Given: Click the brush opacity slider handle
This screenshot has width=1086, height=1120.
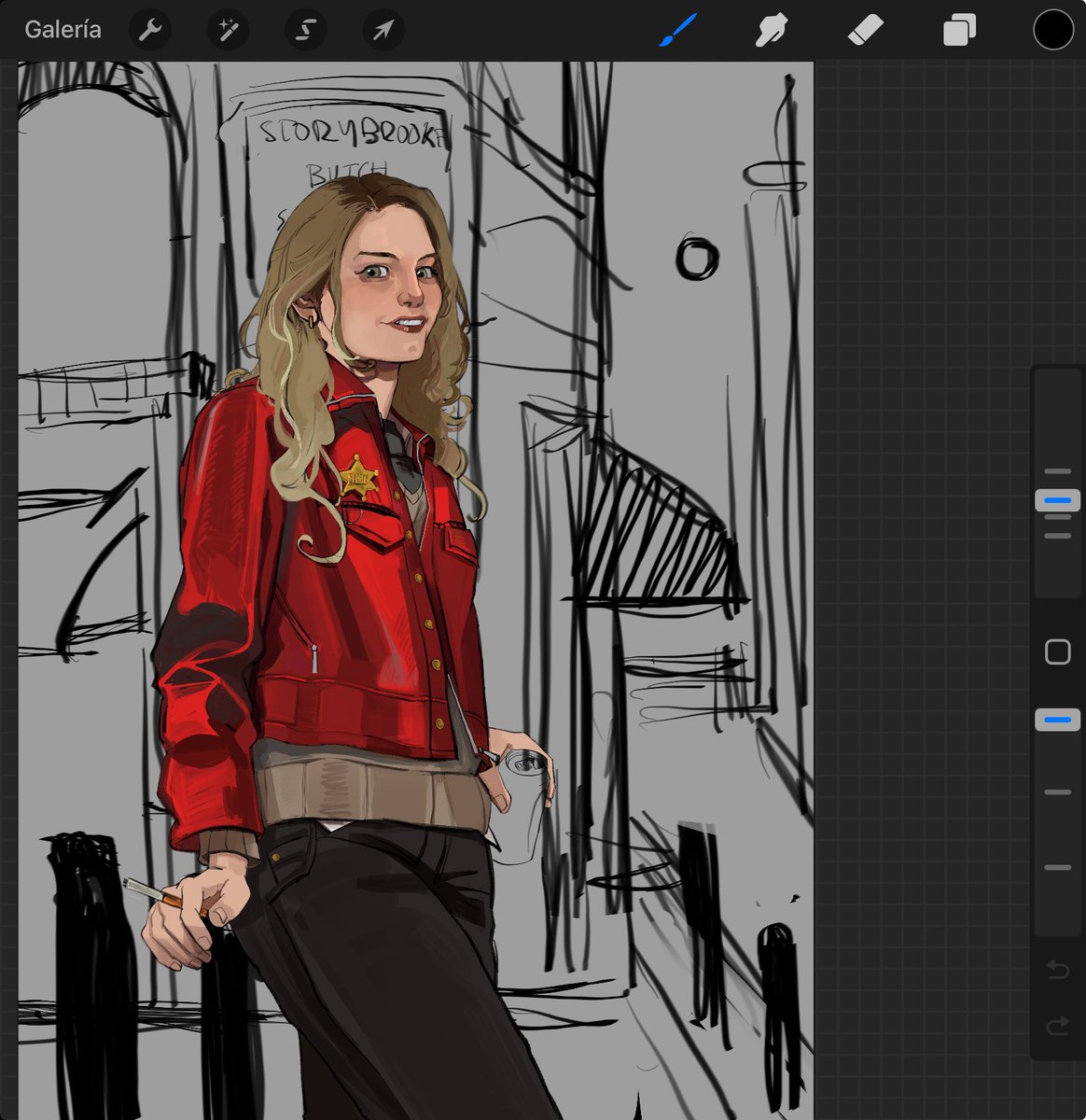Looking at the screenshot, I should (x=1057, y=720).
